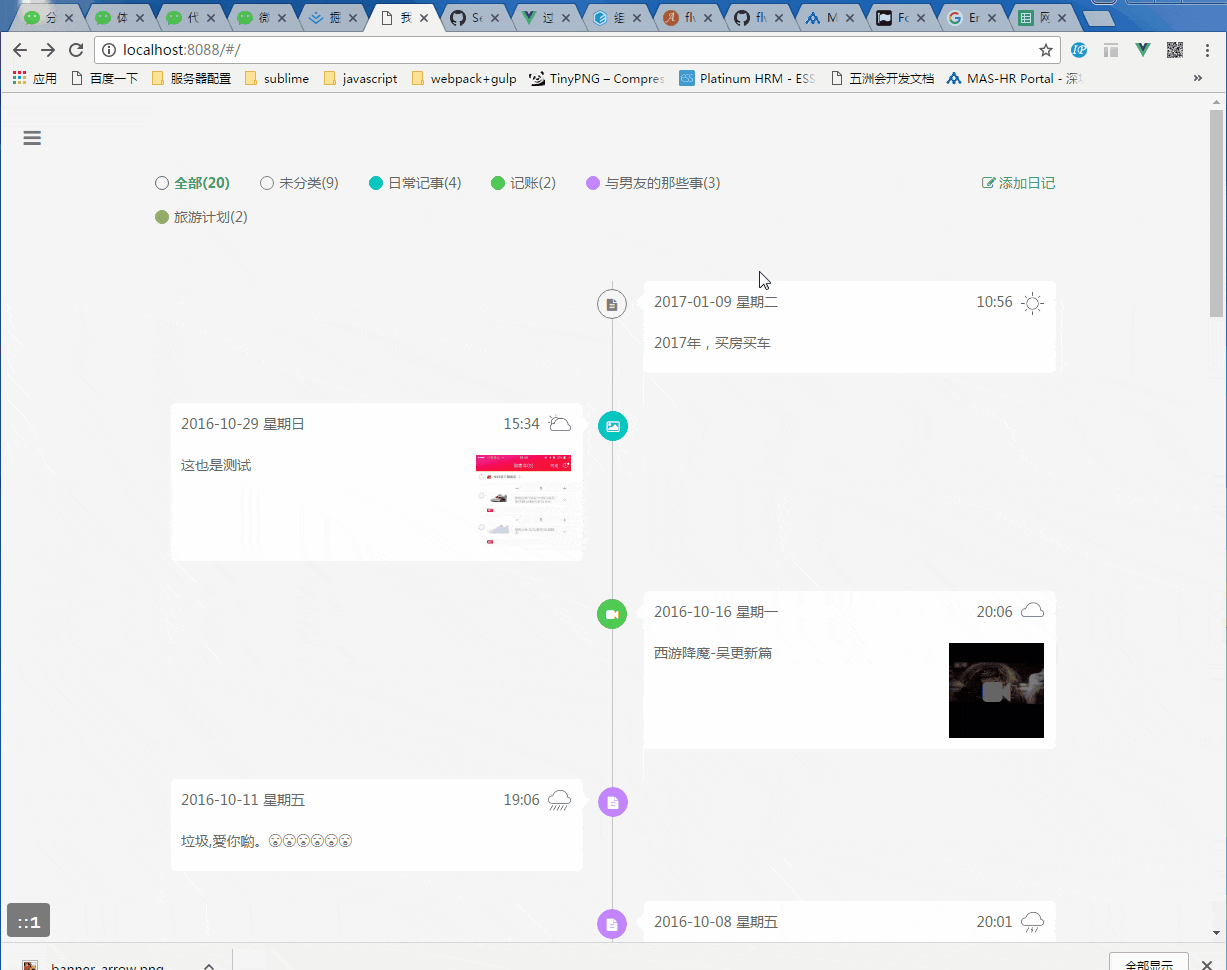Viewport: 1227px width, 970px height.
Task: Click the scrollbar down arrow
Action: coord(1217,933)
